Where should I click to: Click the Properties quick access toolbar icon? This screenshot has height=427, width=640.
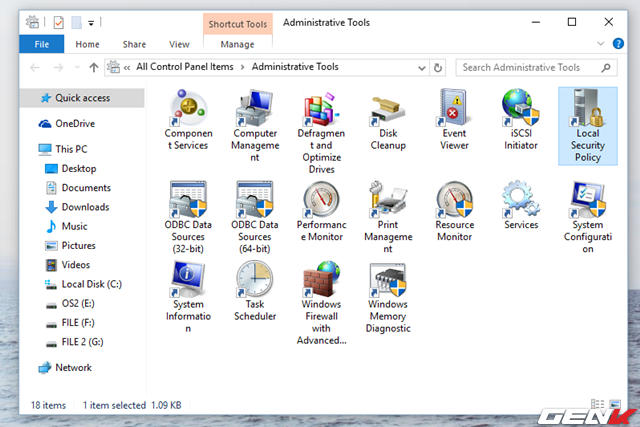coord(58,22)
